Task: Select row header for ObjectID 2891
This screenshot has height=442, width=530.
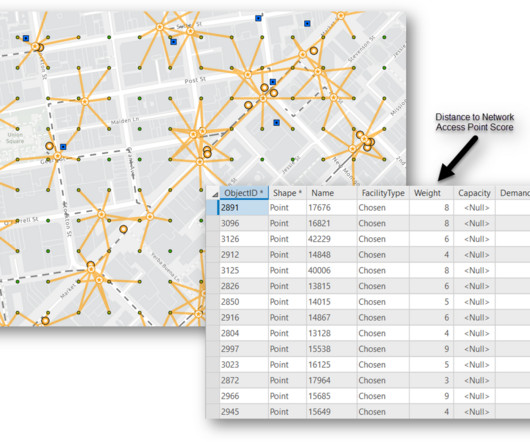Action: coord(213,207)
